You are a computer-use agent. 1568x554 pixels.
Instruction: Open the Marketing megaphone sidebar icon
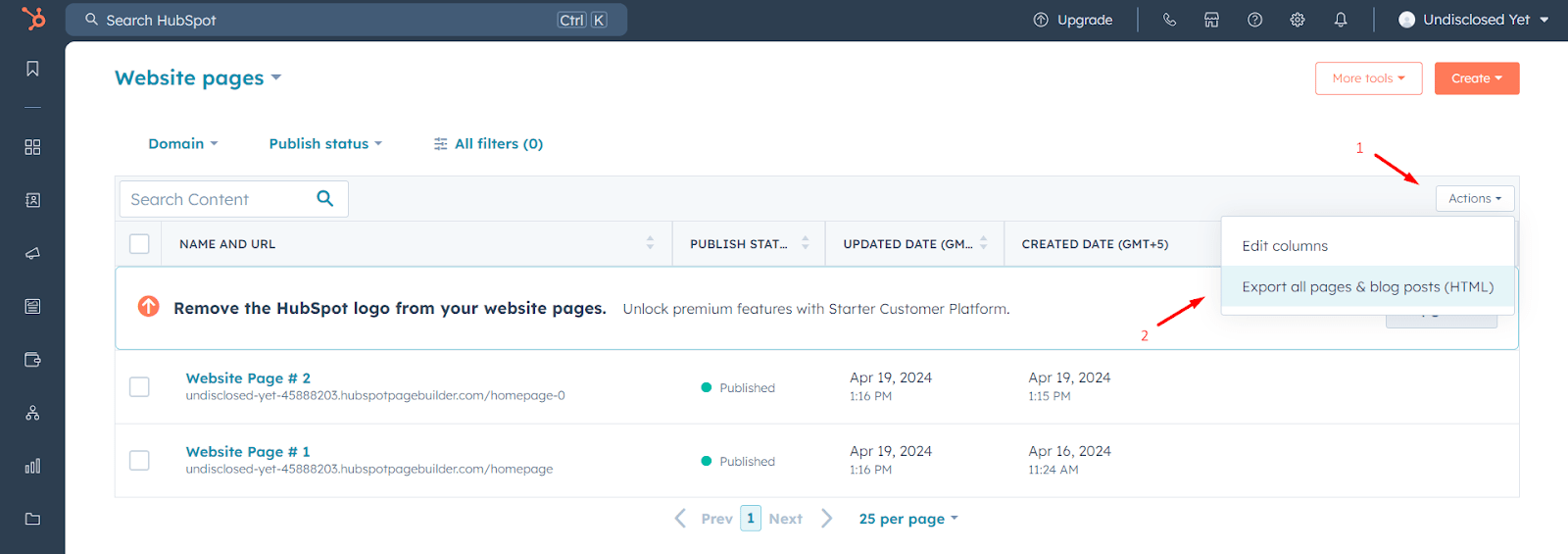(x=32, y=253)
